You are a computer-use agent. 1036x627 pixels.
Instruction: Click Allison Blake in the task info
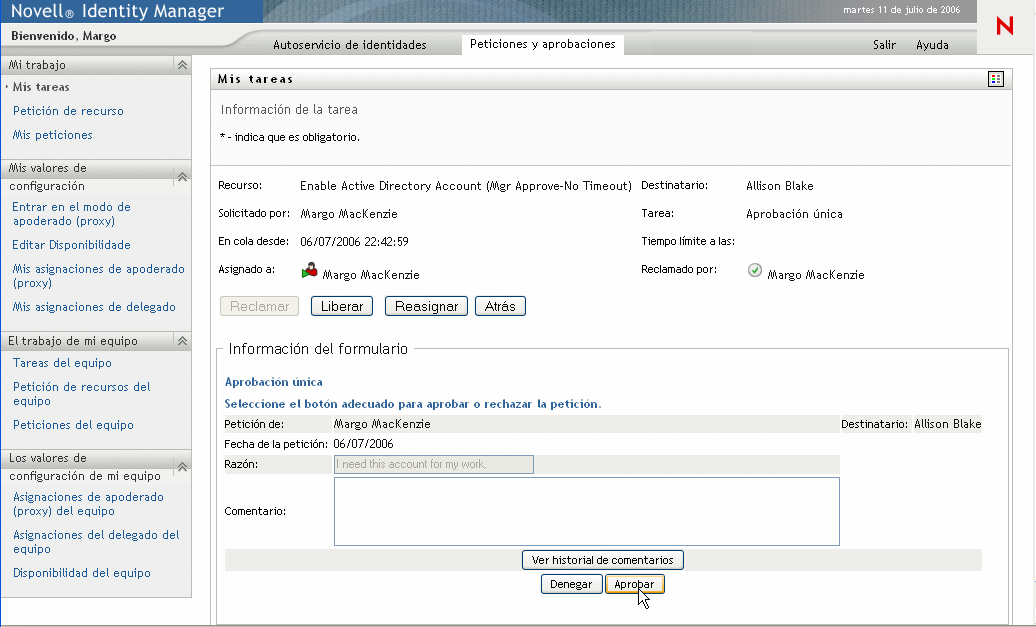point(780,186)
